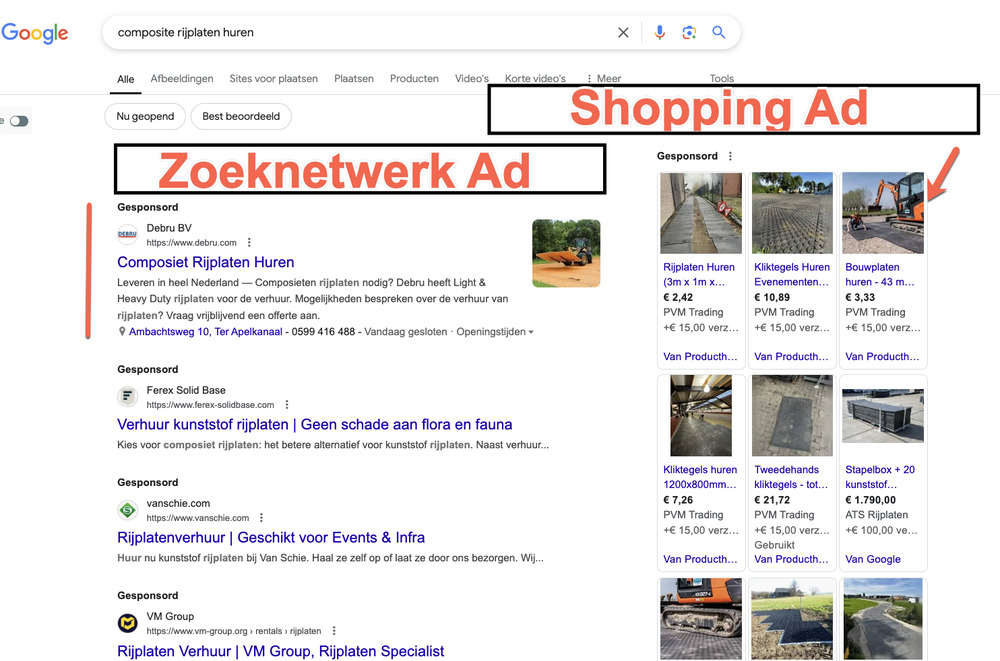This screenshot has width=1000, height=661.
Task: Select the Korte video's tab
Action: pos(535,78)
